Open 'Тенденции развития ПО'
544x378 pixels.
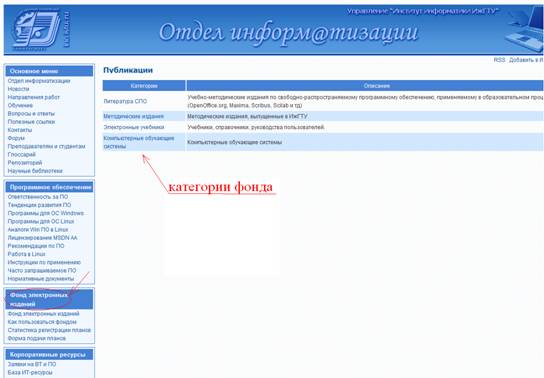pyautogui.click(x=39, y=205)
